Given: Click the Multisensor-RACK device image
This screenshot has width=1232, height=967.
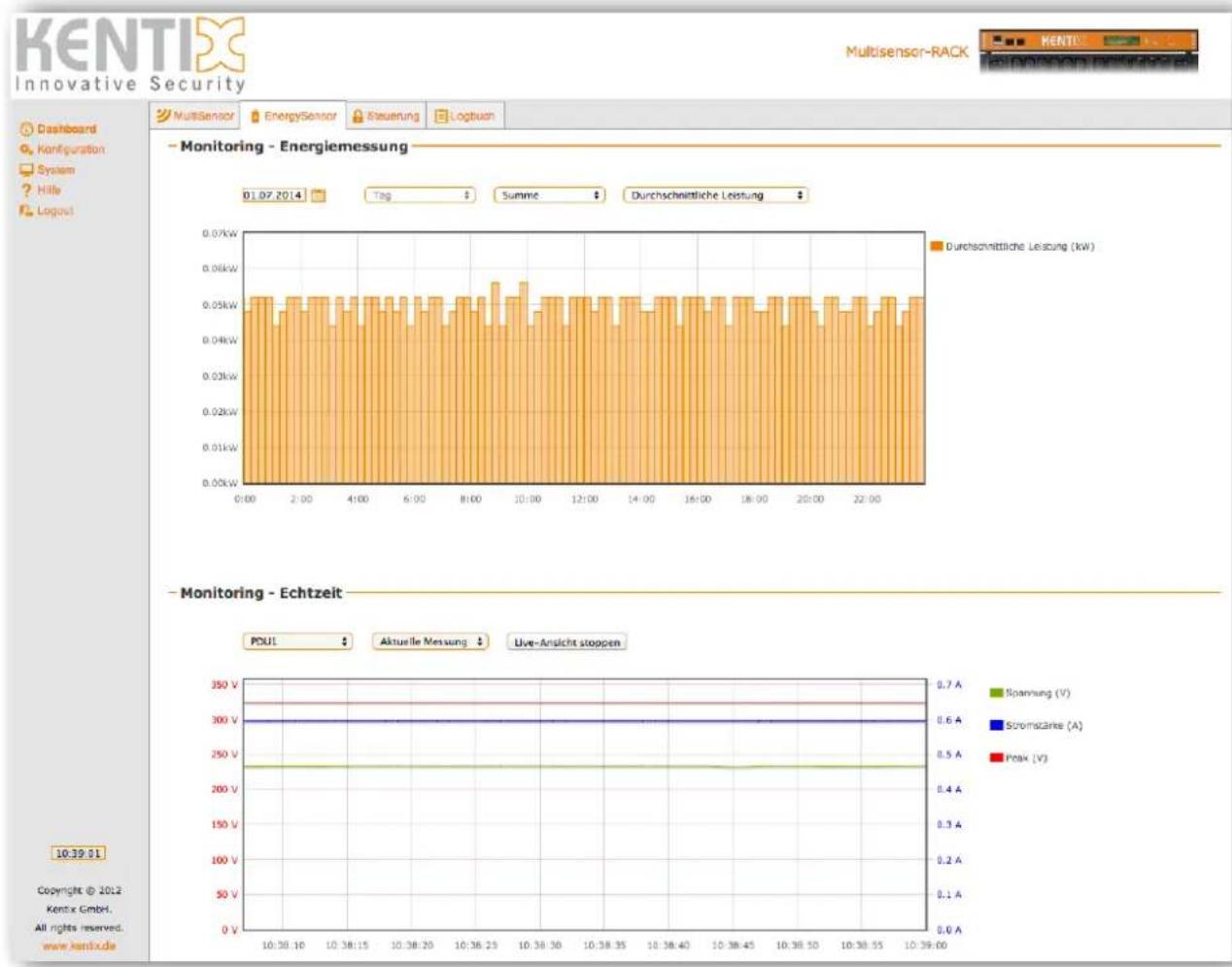Looking at the screenshot, I should click(1088, 52).
